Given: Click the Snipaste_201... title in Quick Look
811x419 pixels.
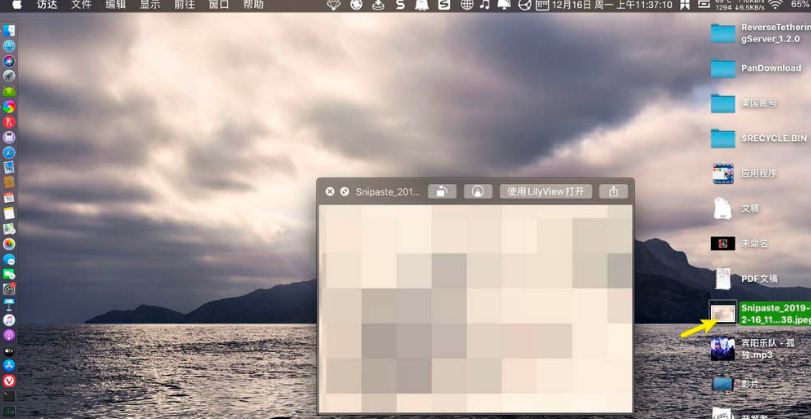Looking at the screenshot, I should coord(388,192).
